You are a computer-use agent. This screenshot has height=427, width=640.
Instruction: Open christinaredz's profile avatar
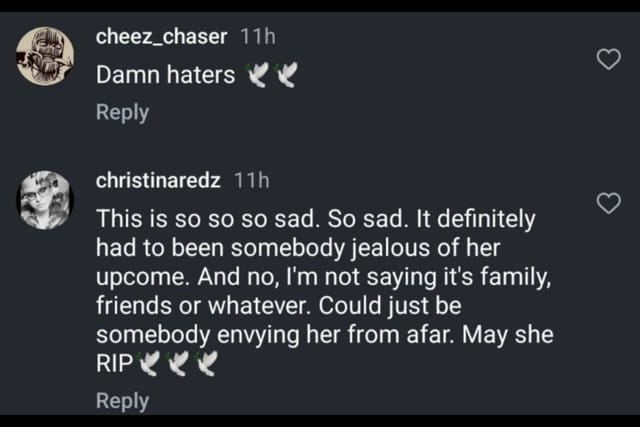tap(45, 199)
